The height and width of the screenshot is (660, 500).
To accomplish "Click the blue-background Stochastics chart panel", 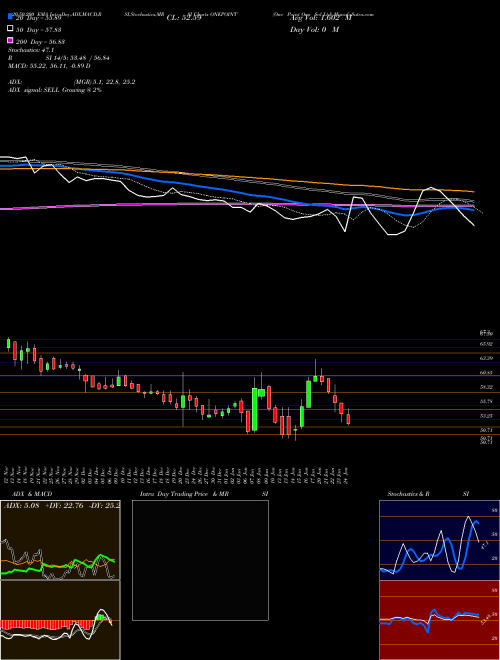I will click(439, 540).
